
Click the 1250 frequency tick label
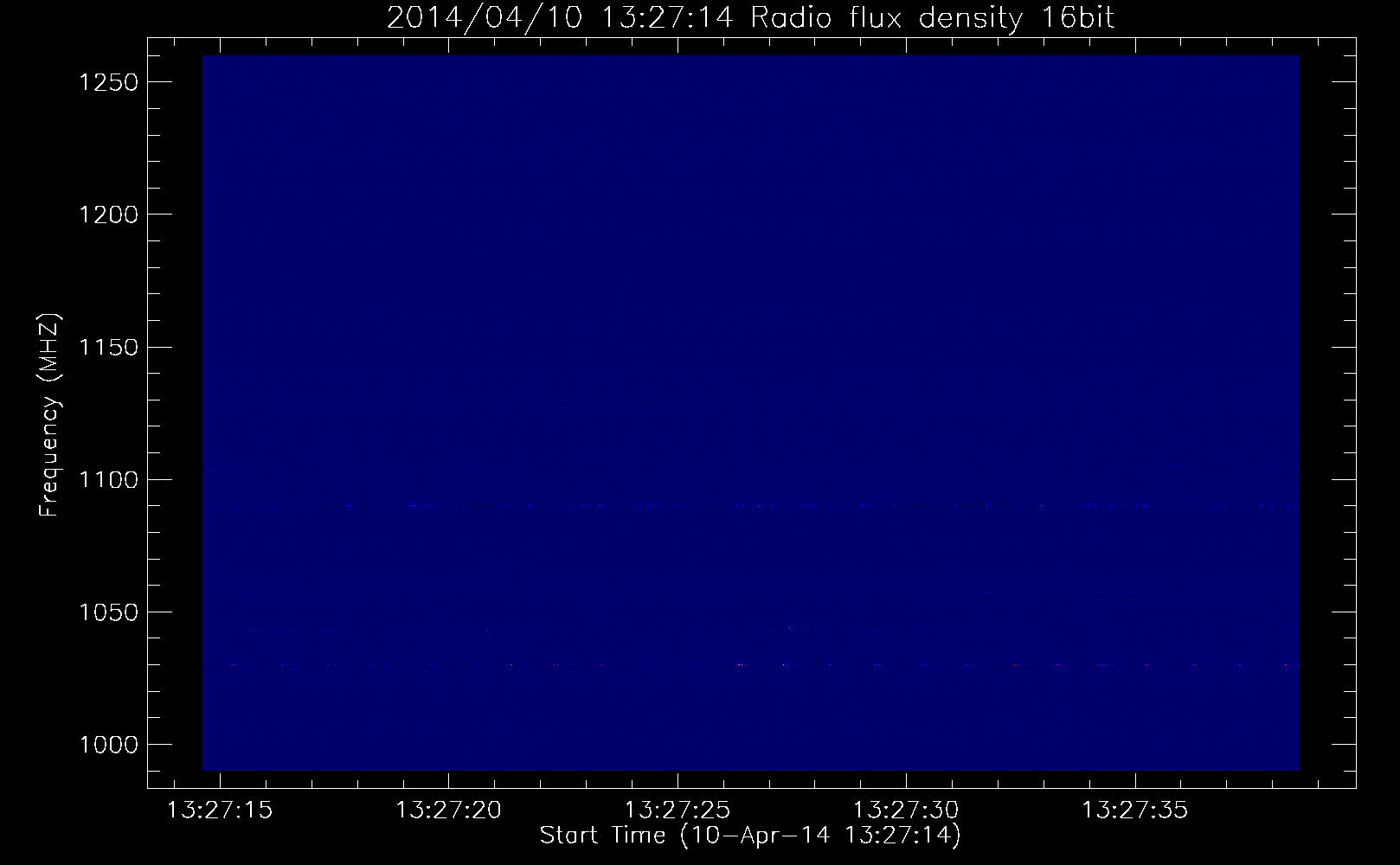click(x=108, y=82)
